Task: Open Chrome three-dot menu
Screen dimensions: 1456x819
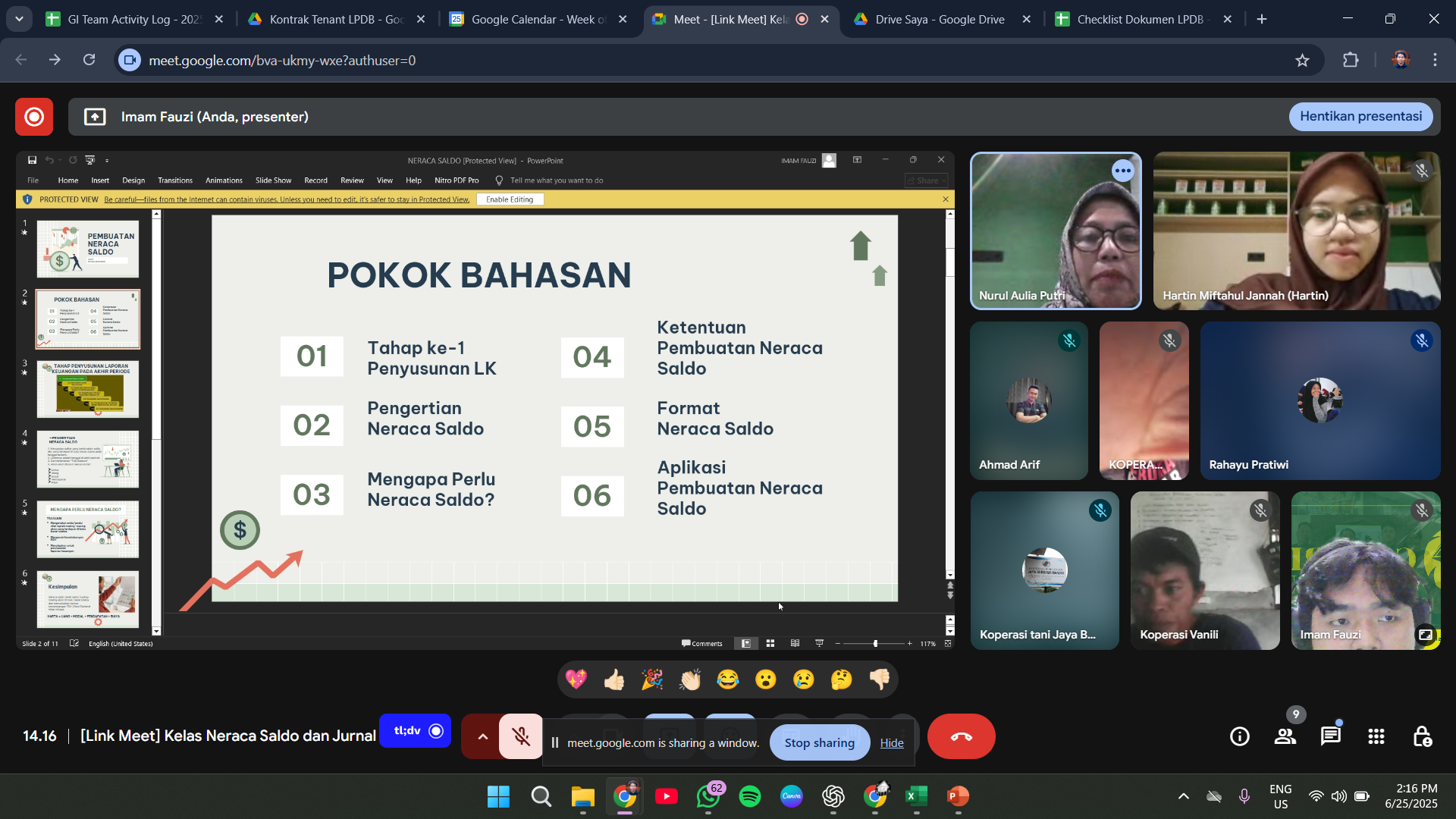Action: [x=1435, y=61]
